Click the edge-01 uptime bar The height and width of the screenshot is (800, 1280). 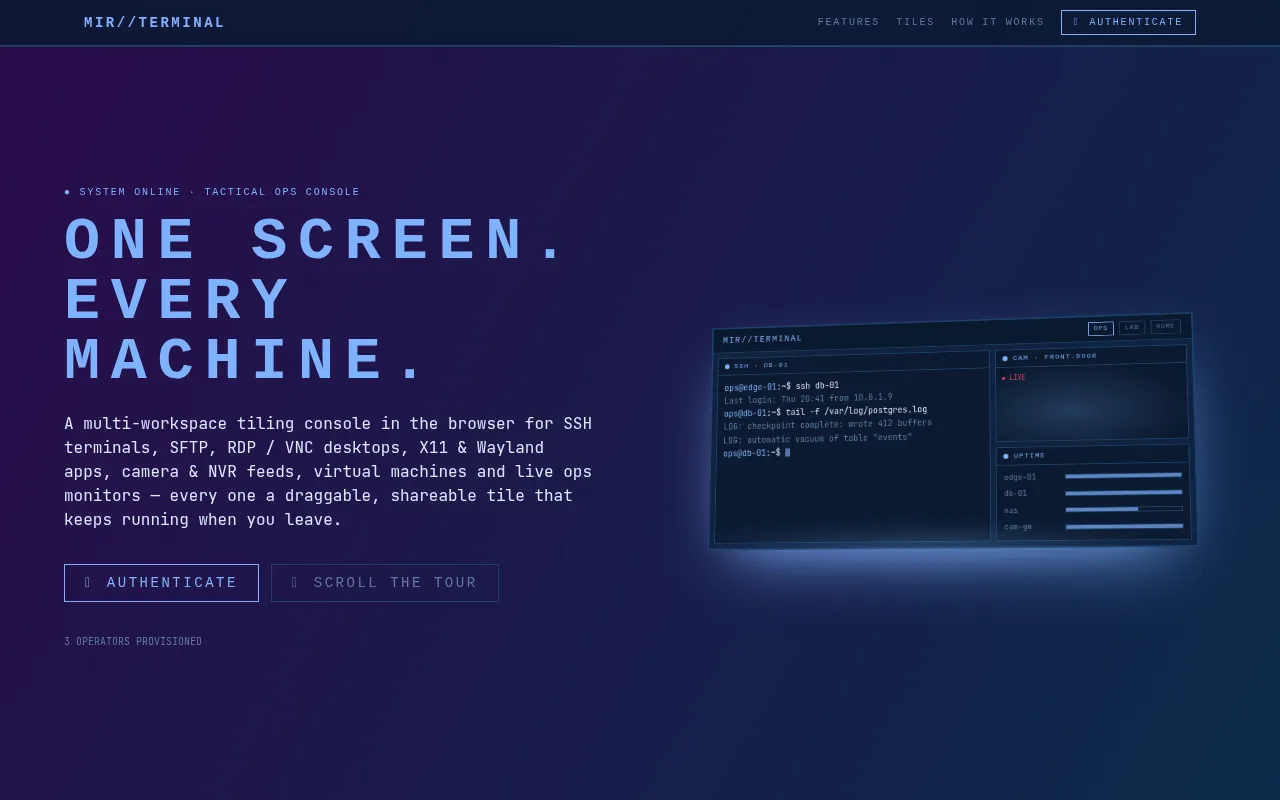pyautogui.click(x=1123, y=475)
